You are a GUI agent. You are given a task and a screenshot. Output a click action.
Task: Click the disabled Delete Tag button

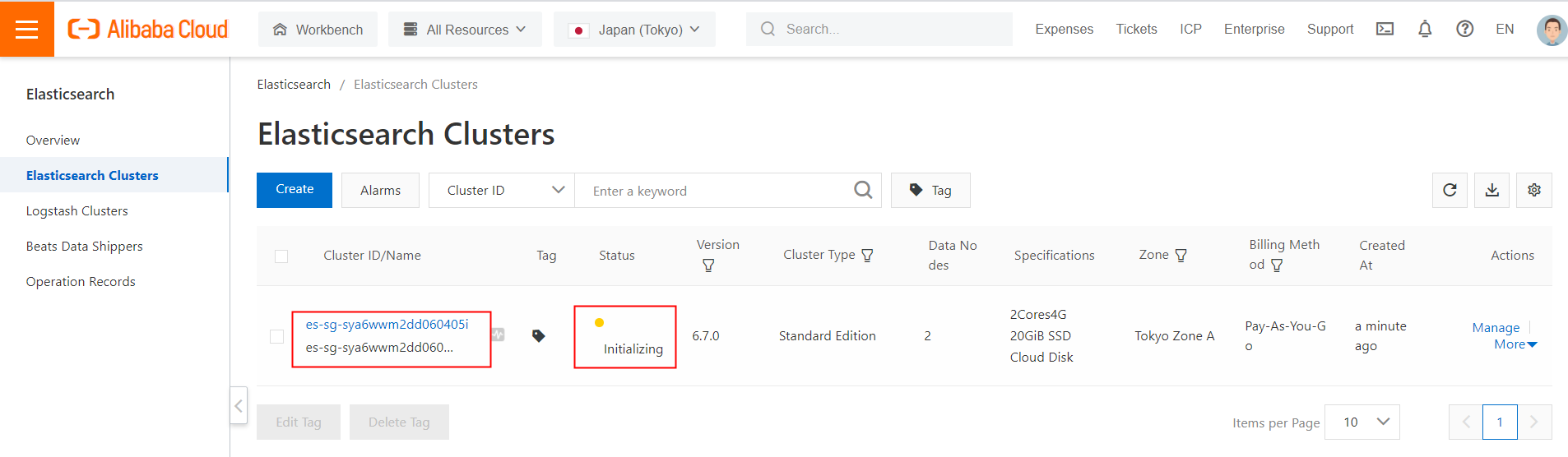pyautogui.click(x=399, y=422)
